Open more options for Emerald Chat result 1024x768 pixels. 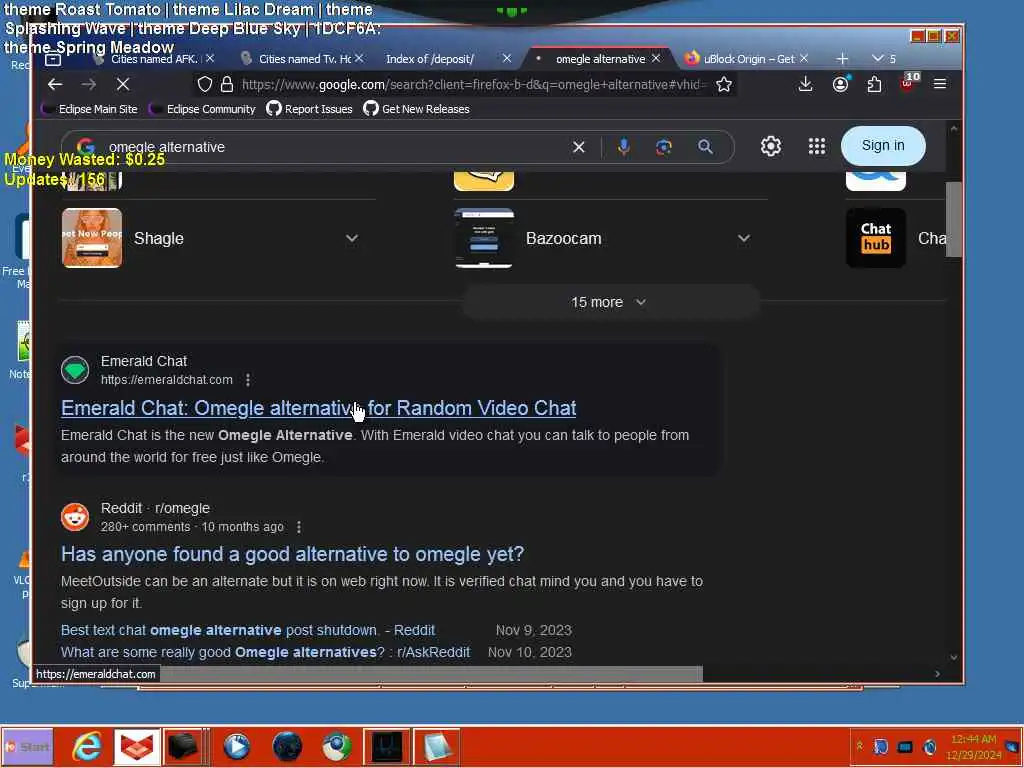click(x=248, y=379)
